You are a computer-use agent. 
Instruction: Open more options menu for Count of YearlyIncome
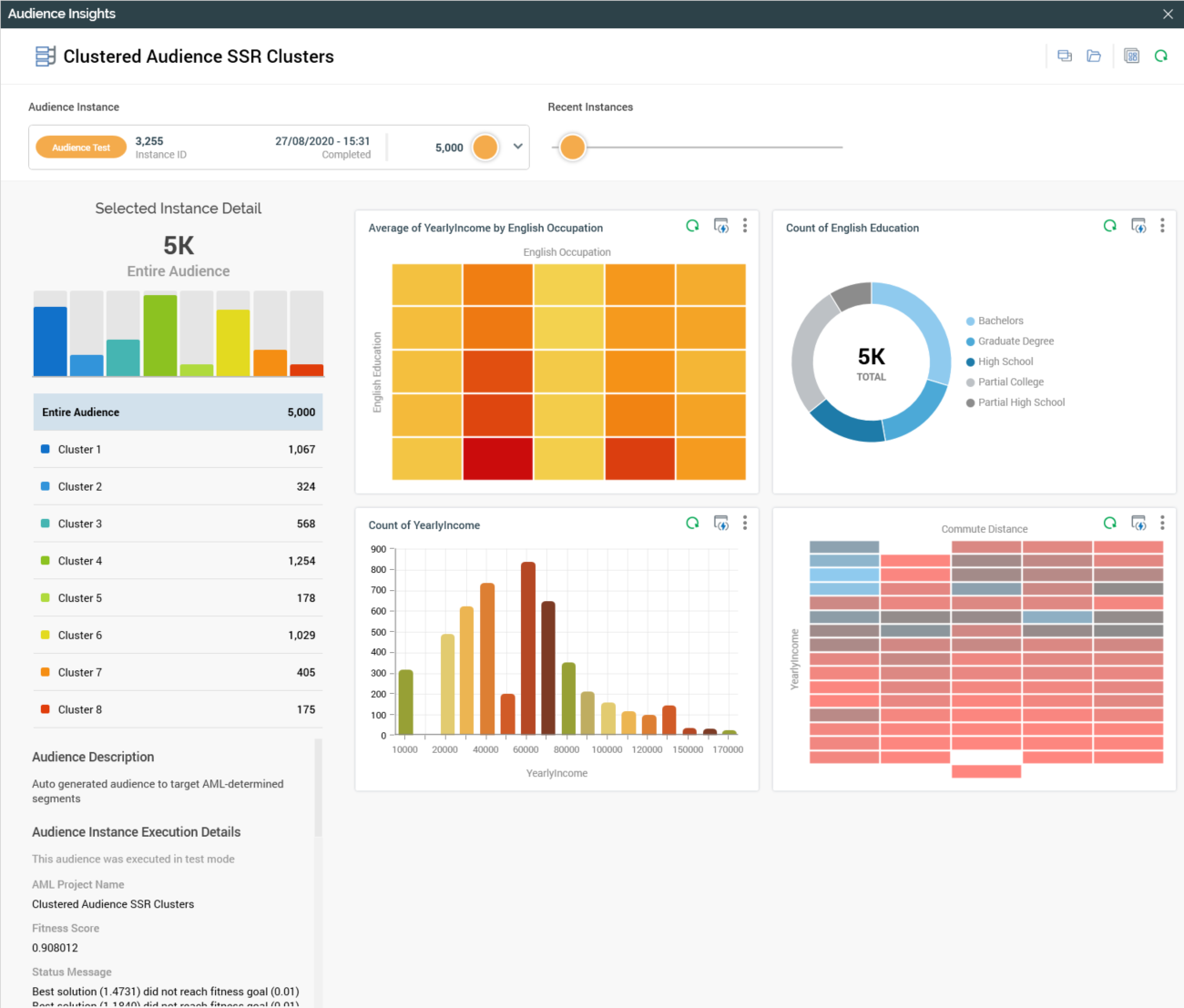[745, 523]
